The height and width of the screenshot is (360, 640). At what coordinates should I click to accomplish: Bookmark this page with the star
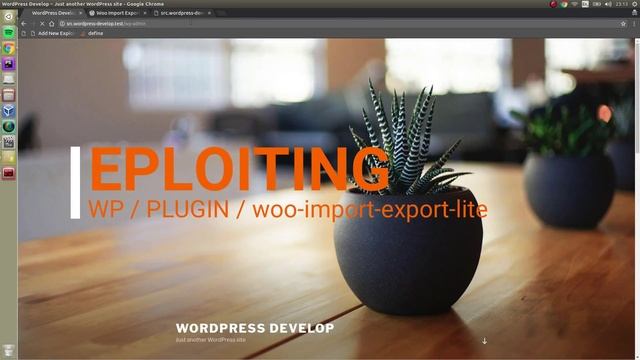click(x=623, y=24)
